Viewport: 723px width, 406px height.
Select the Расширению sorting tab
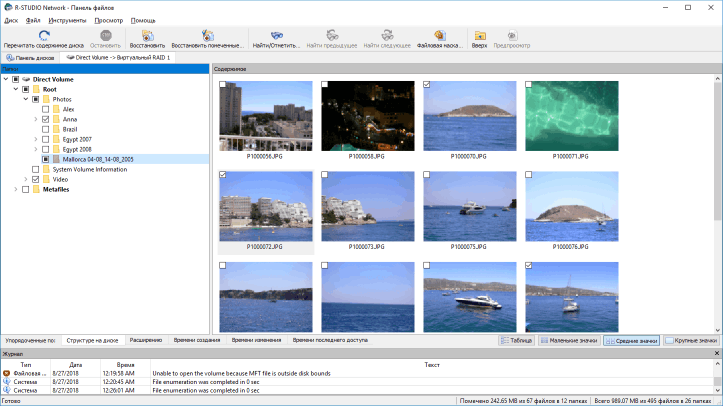146,340
